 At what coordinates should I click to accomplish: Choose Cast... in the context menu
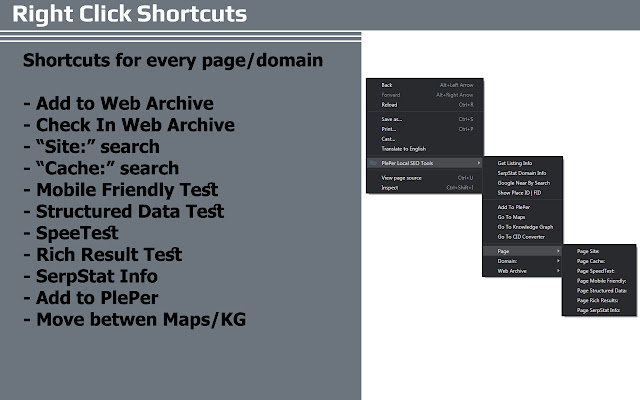tap(425, 139)
